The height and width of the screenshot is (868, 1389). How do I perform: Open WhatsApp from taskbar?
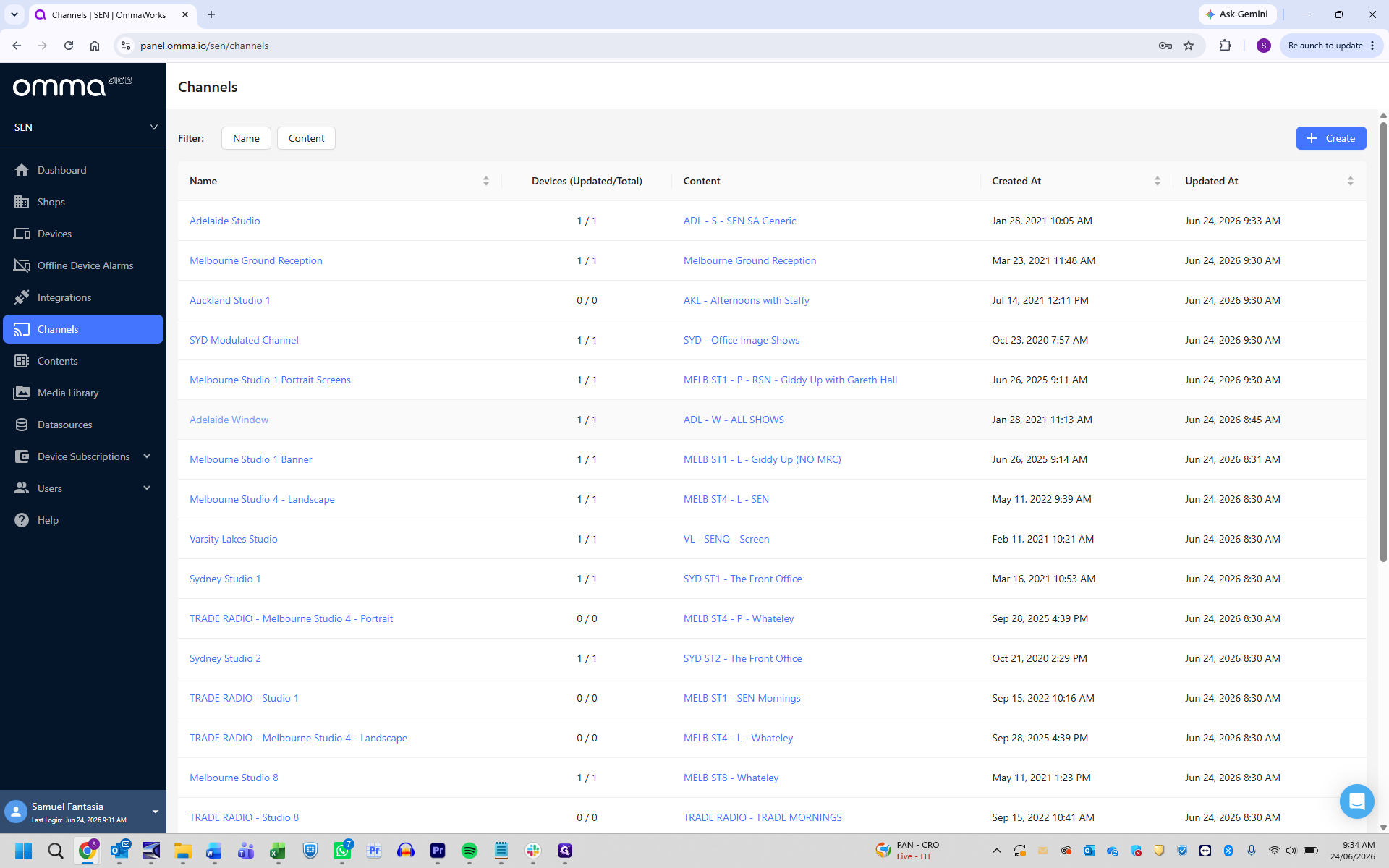(x=342, y=851)
